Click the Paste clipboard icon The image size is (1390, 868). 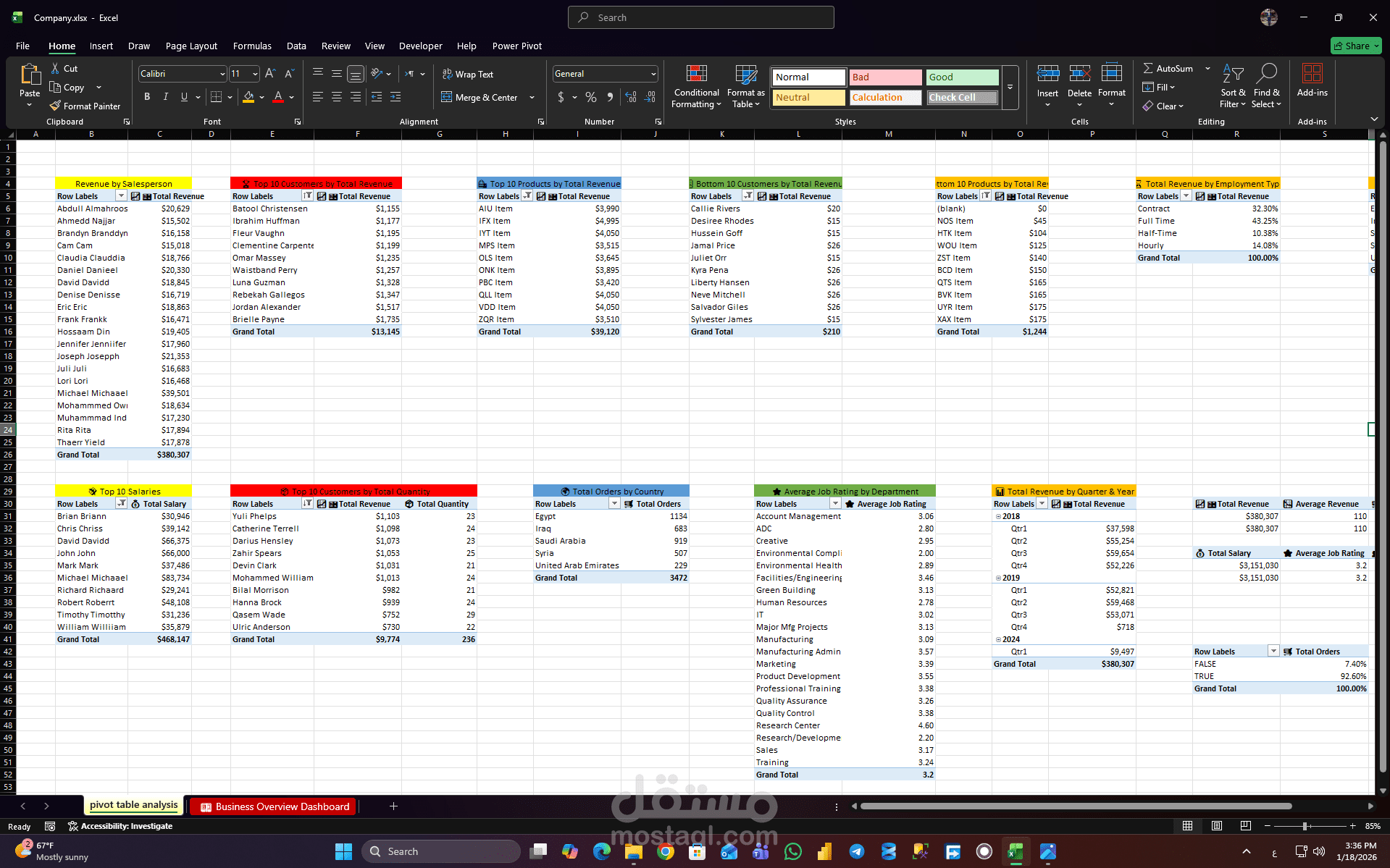point(30,75)
